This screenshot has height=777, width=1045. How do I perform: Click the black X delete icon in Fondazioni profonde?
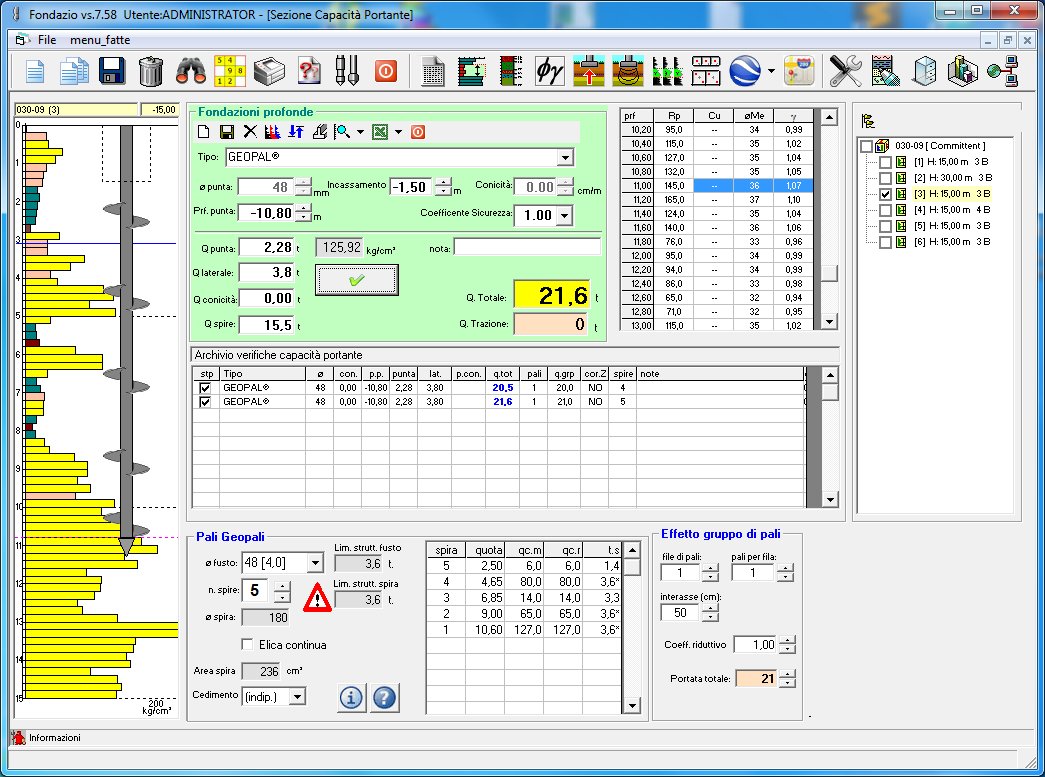(x=250, y=131)
